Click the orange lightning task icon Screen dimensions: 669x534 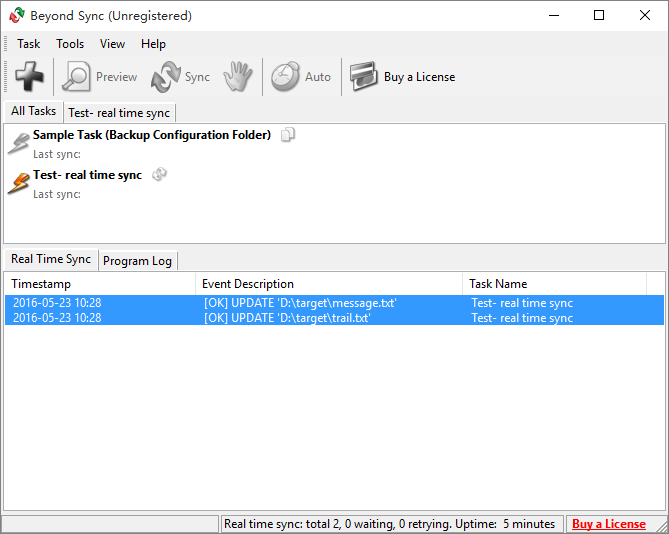(x=19, y=184)
